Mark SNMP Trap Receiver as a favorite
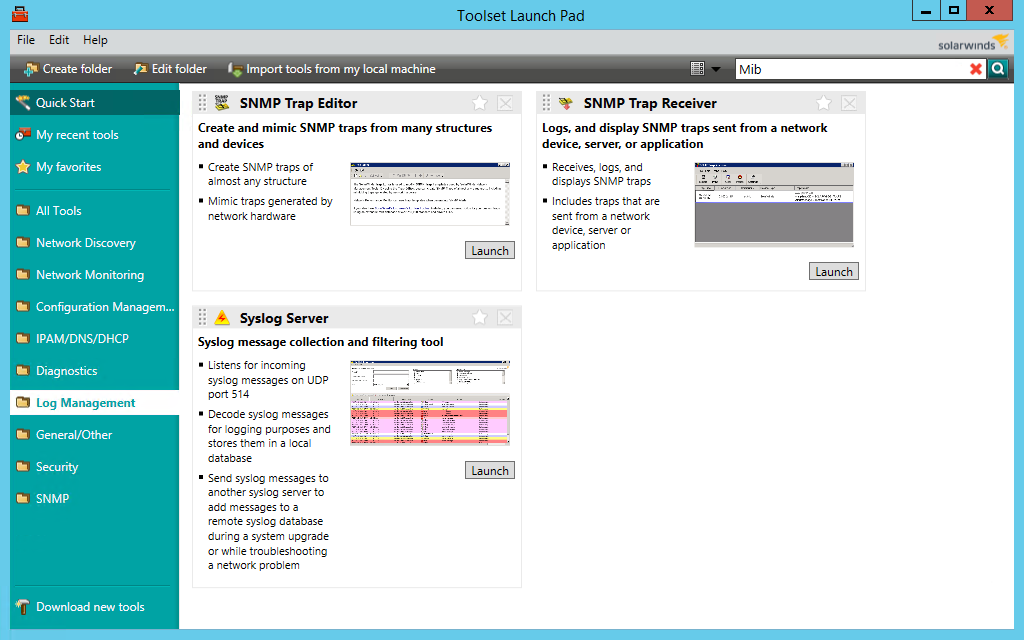 coord(823,102)
